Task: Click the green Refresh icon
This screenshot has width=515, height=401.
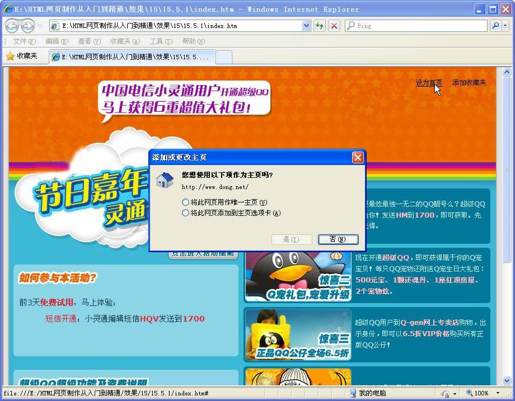Action: (x=319, y=26)
